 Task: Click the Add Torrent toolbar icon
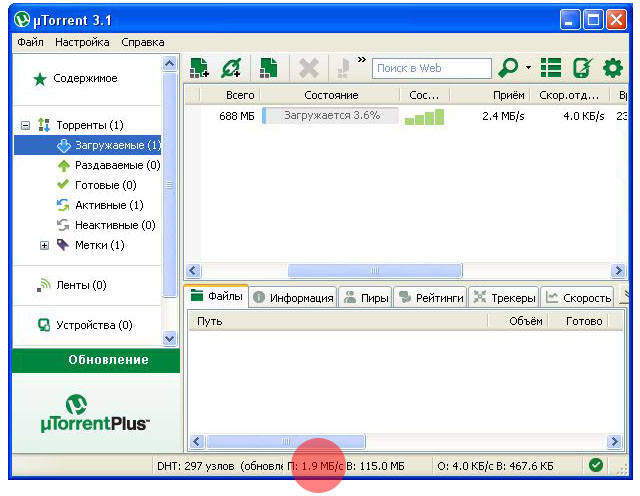199,68
